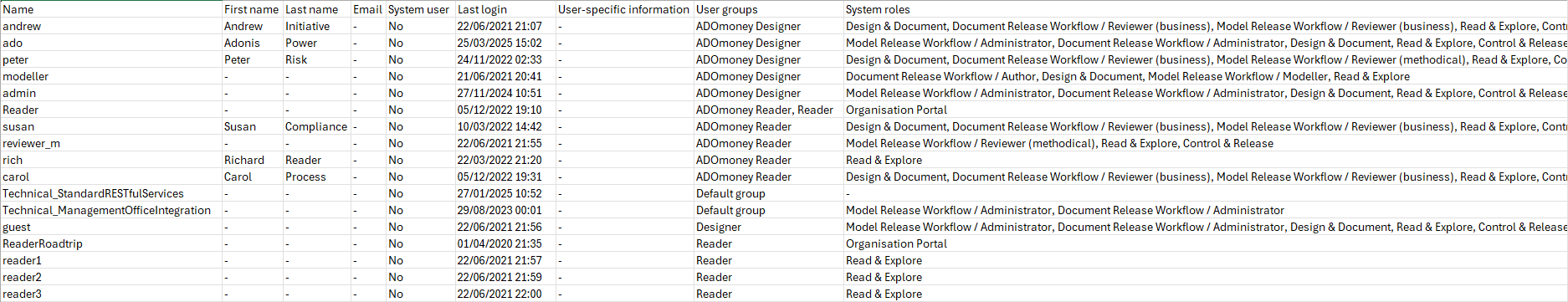Click last login '01/04/2020 21:35'
This screenshot has width=1568, height=302.
click(x=505, y=243)
